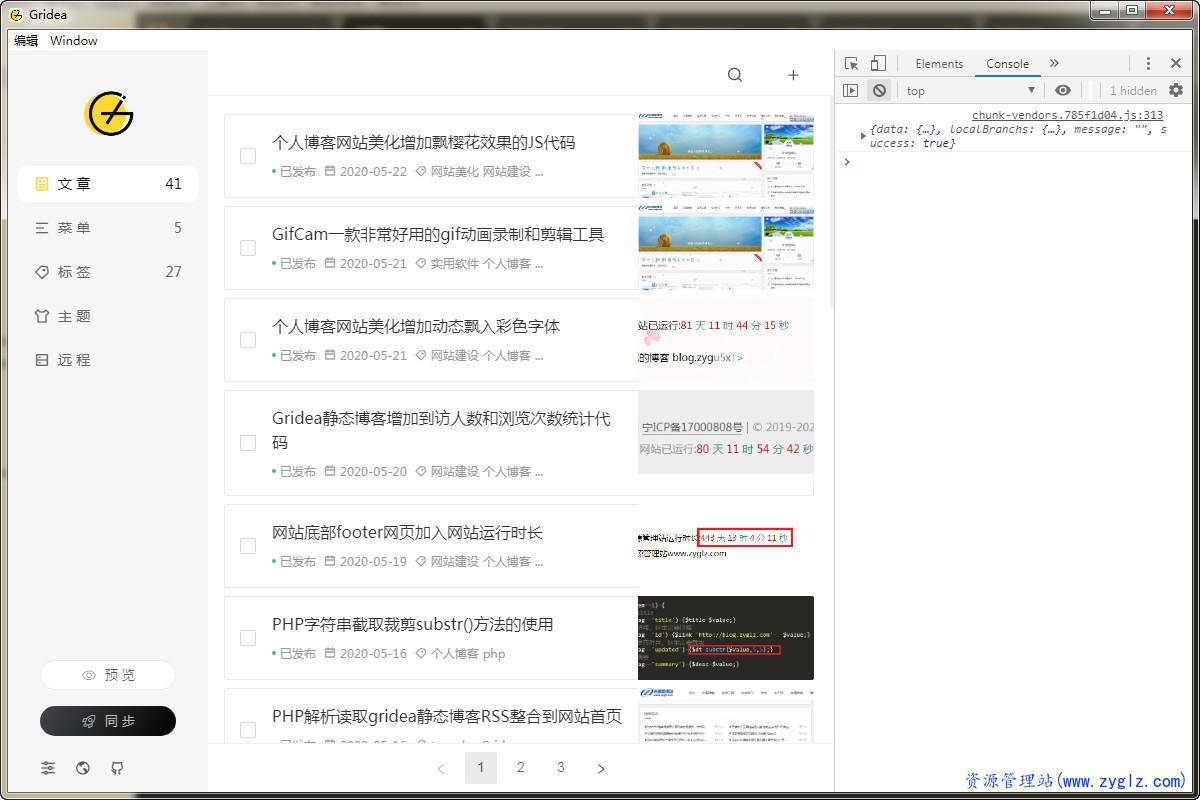Click '1 hidden' messages indicator in console
1200x800 pixels.
pos(1133,90)
